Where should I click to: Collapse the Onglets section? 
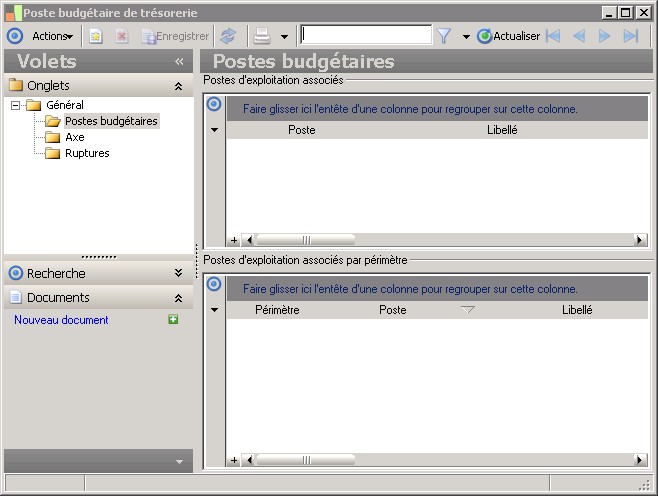[x=178, y=86]
